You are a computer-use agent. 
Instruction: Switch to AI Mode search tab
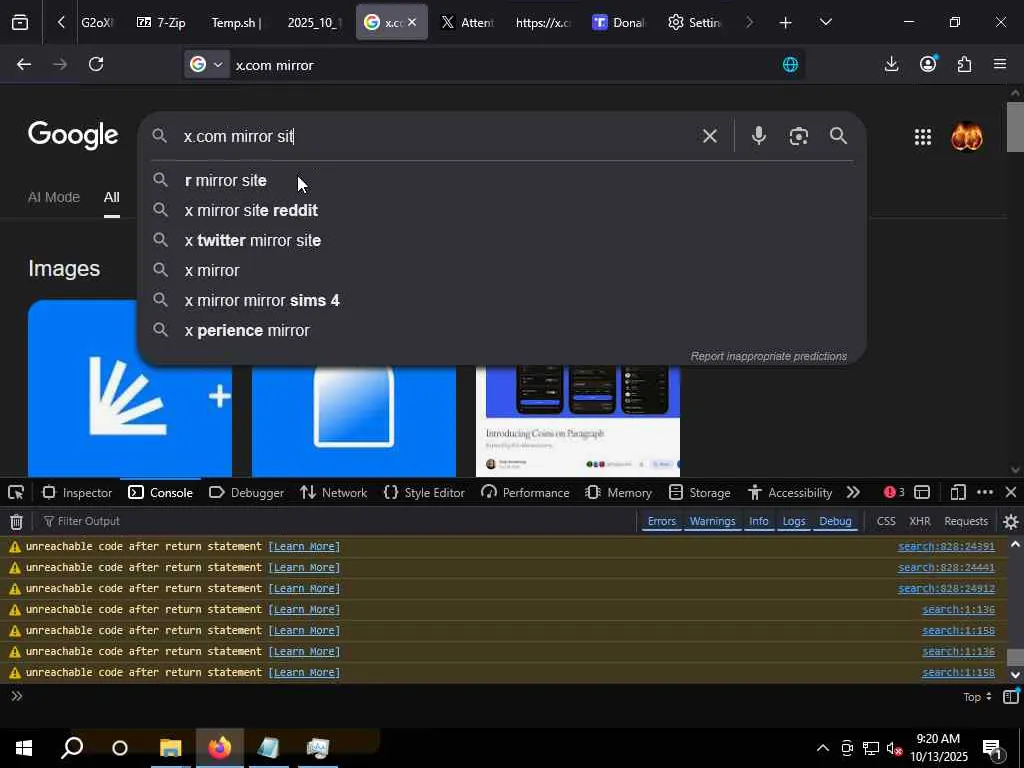pos(54,197)
